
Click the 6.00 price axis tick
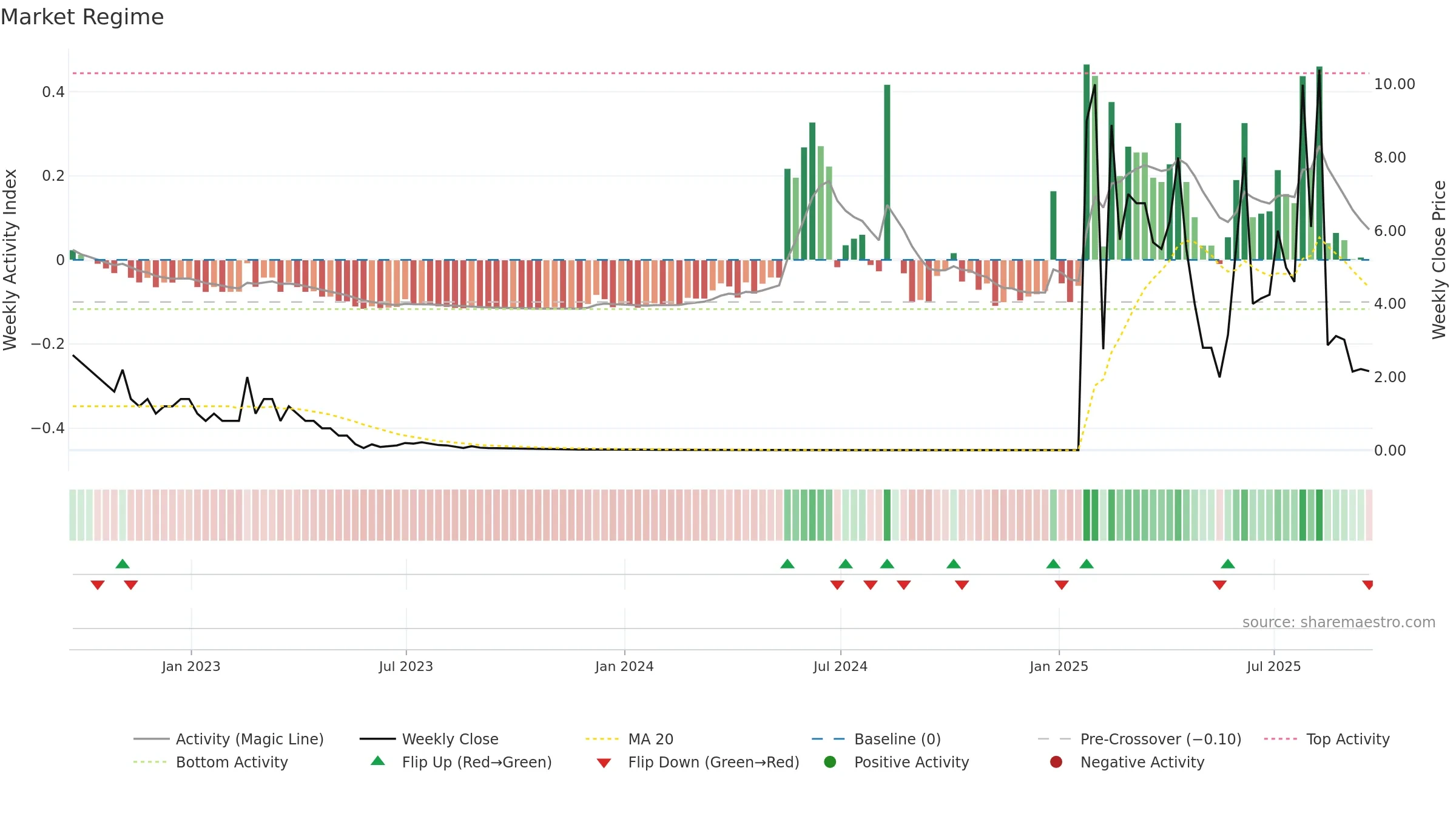pyautogui.click(x=1390, y=231)
